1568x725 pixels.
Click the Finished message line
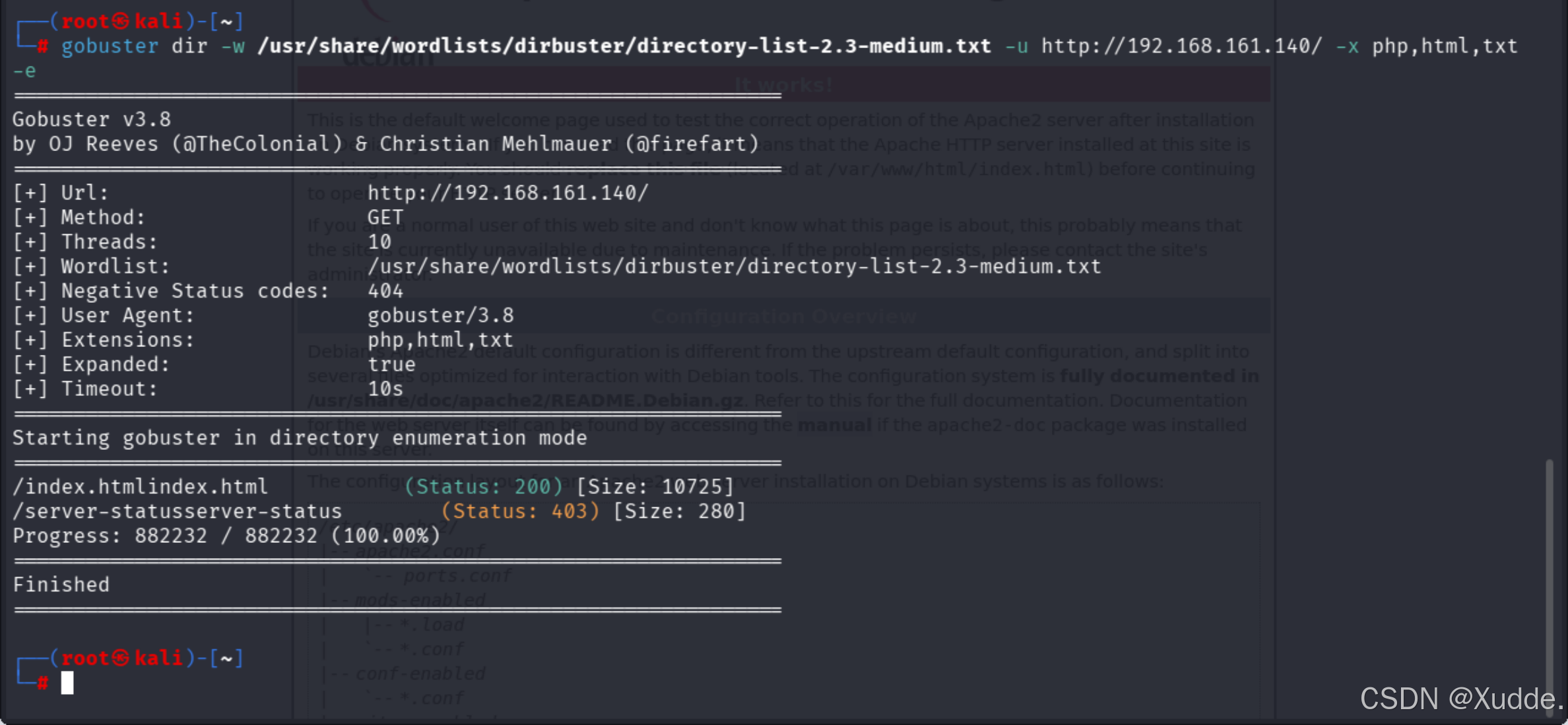click(x=61, y=584)
